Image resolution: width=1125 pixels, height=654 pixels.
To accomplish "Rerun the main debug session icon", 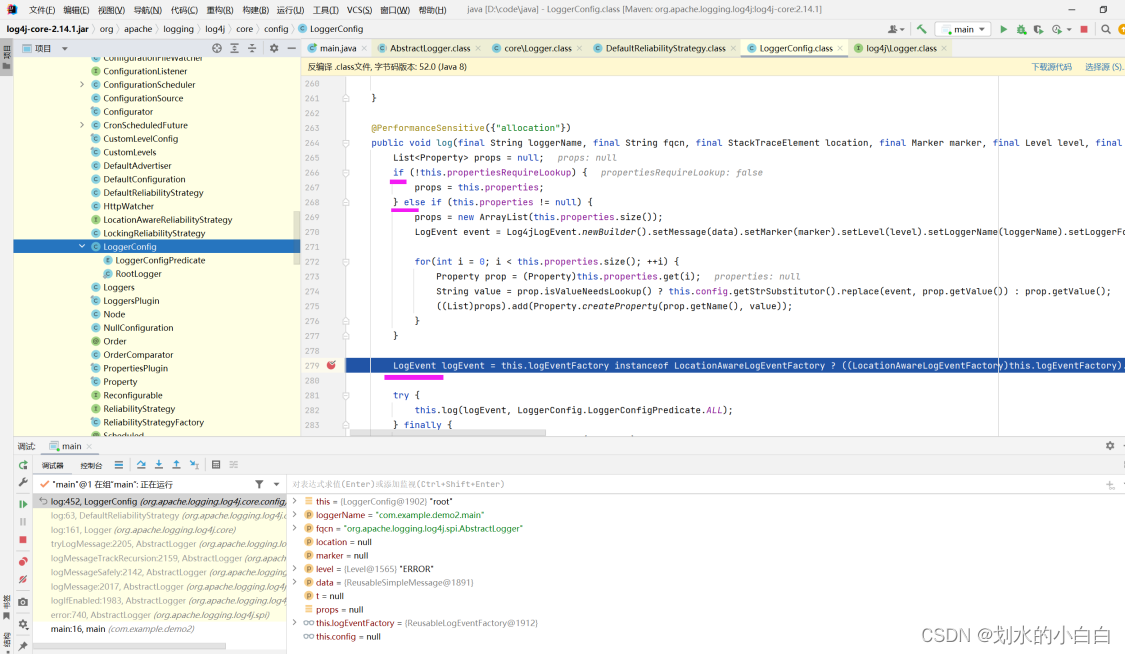I will click(x=23, y=465).
